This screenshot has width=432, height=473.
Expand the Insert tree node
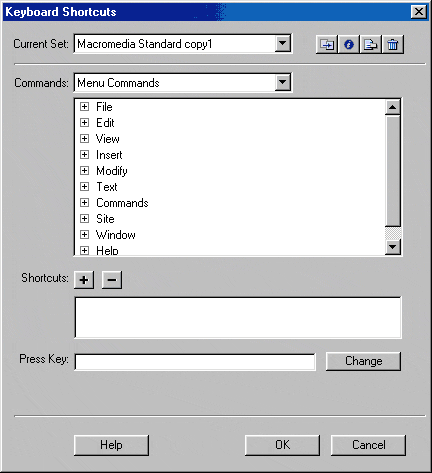85,155
